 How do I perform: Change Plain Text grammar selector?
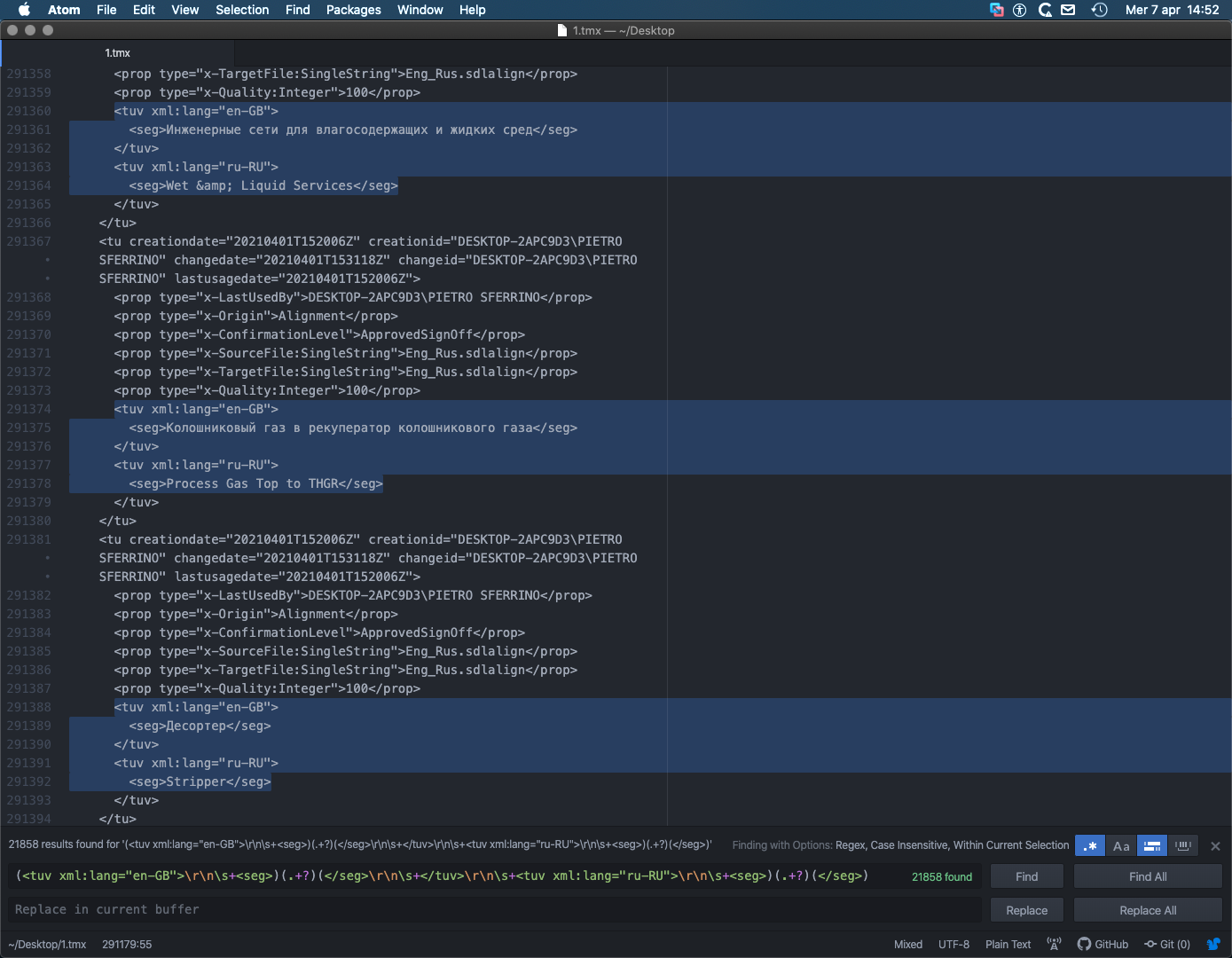coord(1008,944)
